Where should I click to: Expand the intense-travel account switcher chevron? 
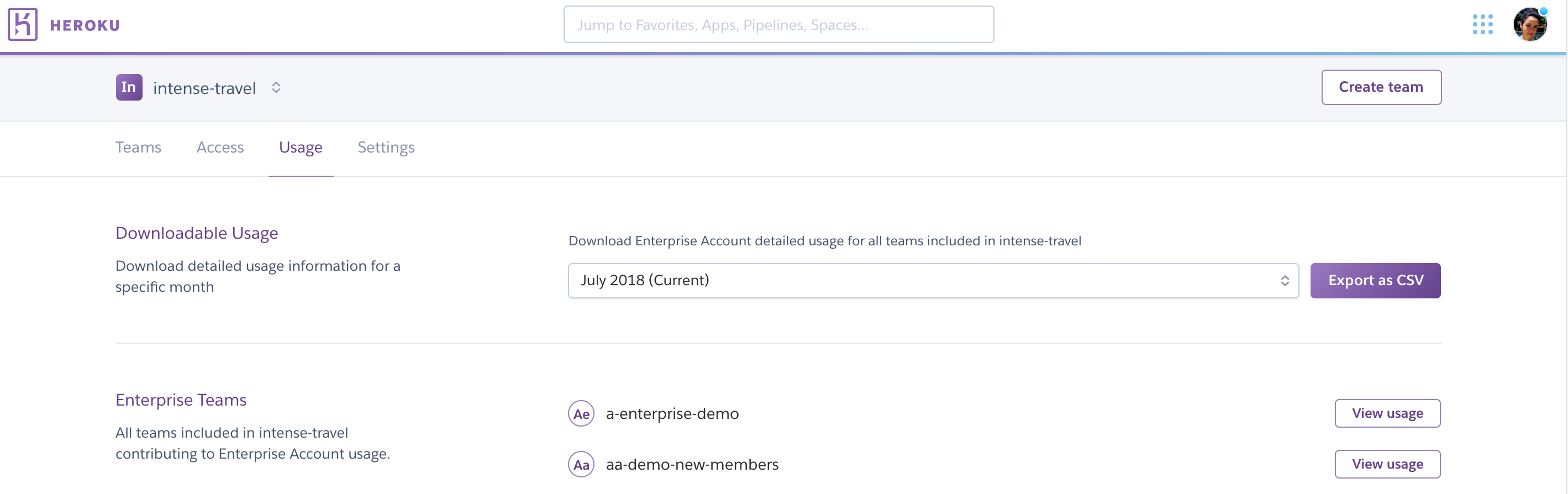276,88
